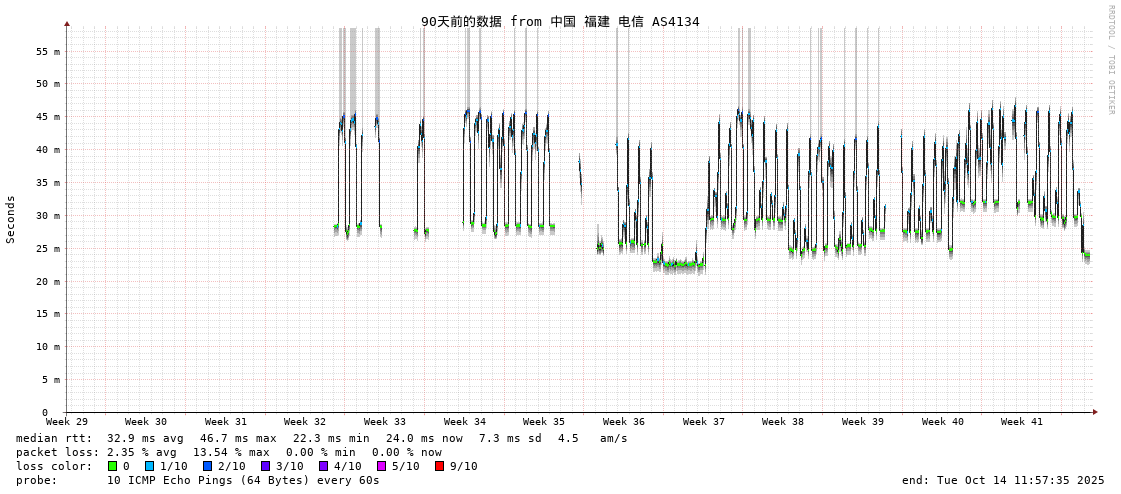This screenshot has height=494, width=1121.
Task: Click the purple 3/10 loss swatch
Action: coord(265,466)
